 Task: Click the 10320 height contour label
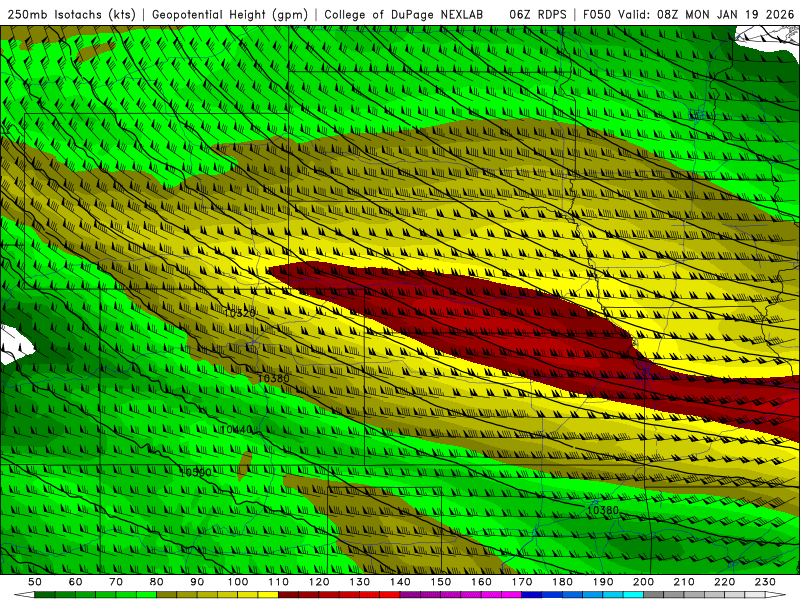pyautogui.click(x=239, y=313)
